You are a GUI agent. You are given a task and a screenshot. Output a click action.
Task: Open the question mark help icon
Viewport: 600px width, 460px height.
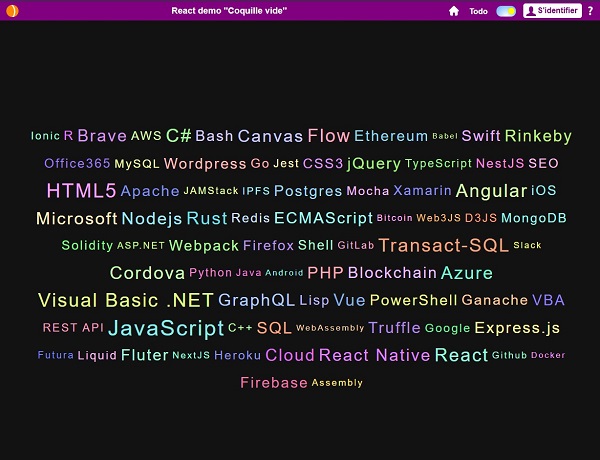coord(590,11)
